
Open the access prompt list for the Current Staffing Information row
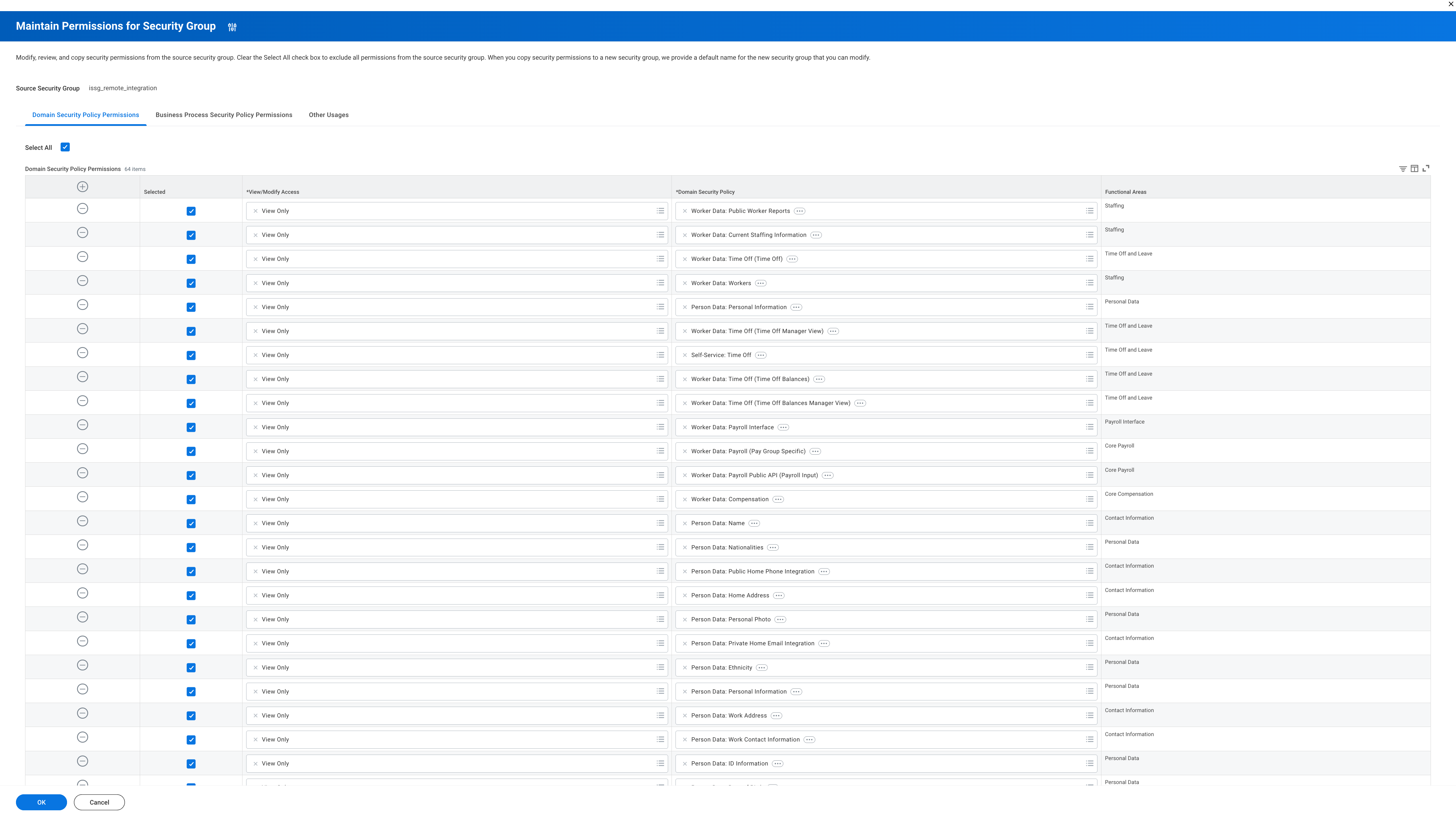[x=660, y=235]
